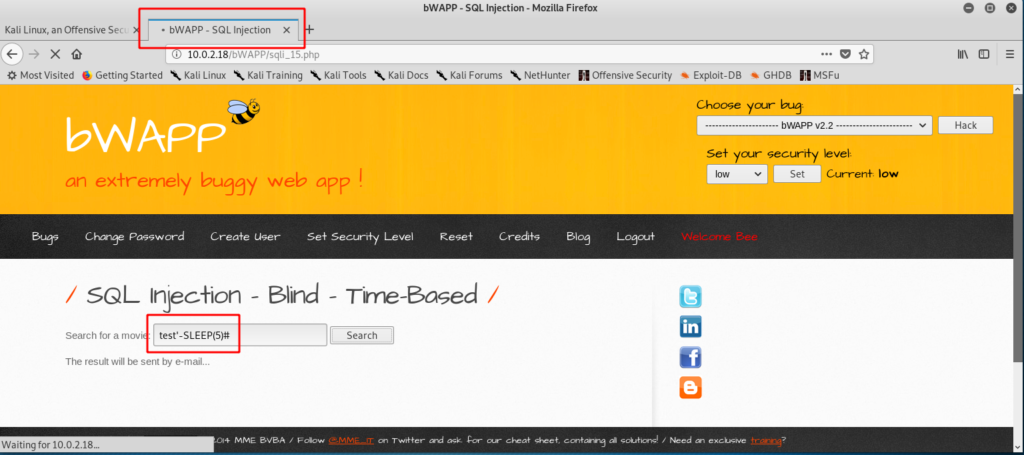Click the Set security level button
This screenshot has height=455, width=1024.
click(797, 174)
